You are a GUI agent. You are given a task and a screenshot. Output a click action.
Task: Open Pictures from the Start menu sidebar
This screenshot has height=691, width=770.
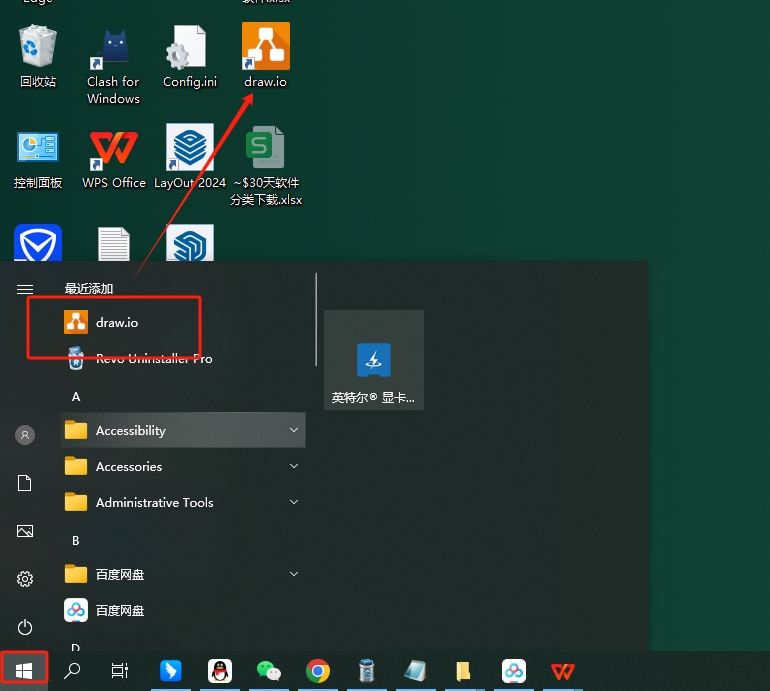tap(25, 531)
